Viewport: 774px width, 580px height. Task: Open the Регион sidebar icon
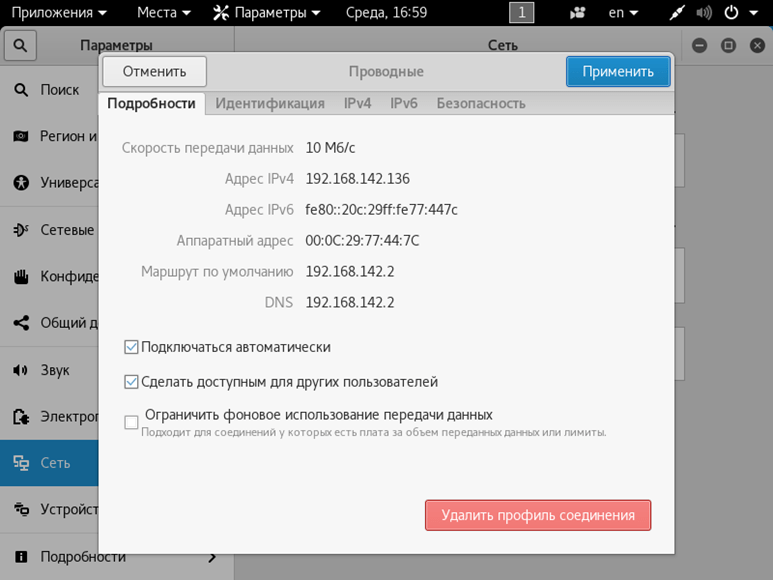click(21, 136)
